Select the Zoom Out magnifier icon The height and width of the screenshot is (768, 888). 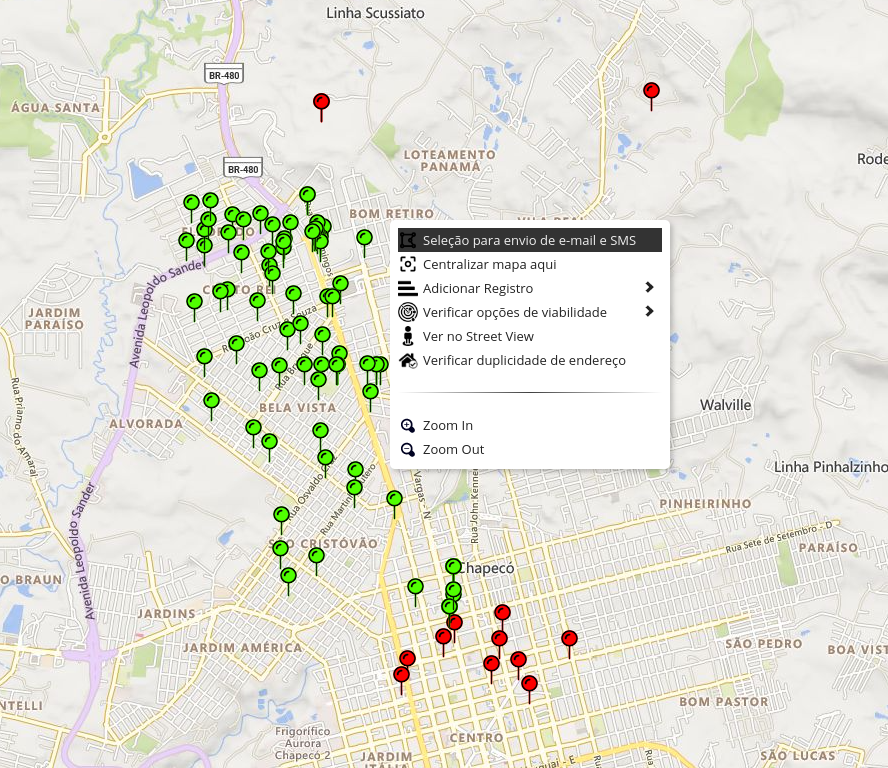click(x=408, y=449)
